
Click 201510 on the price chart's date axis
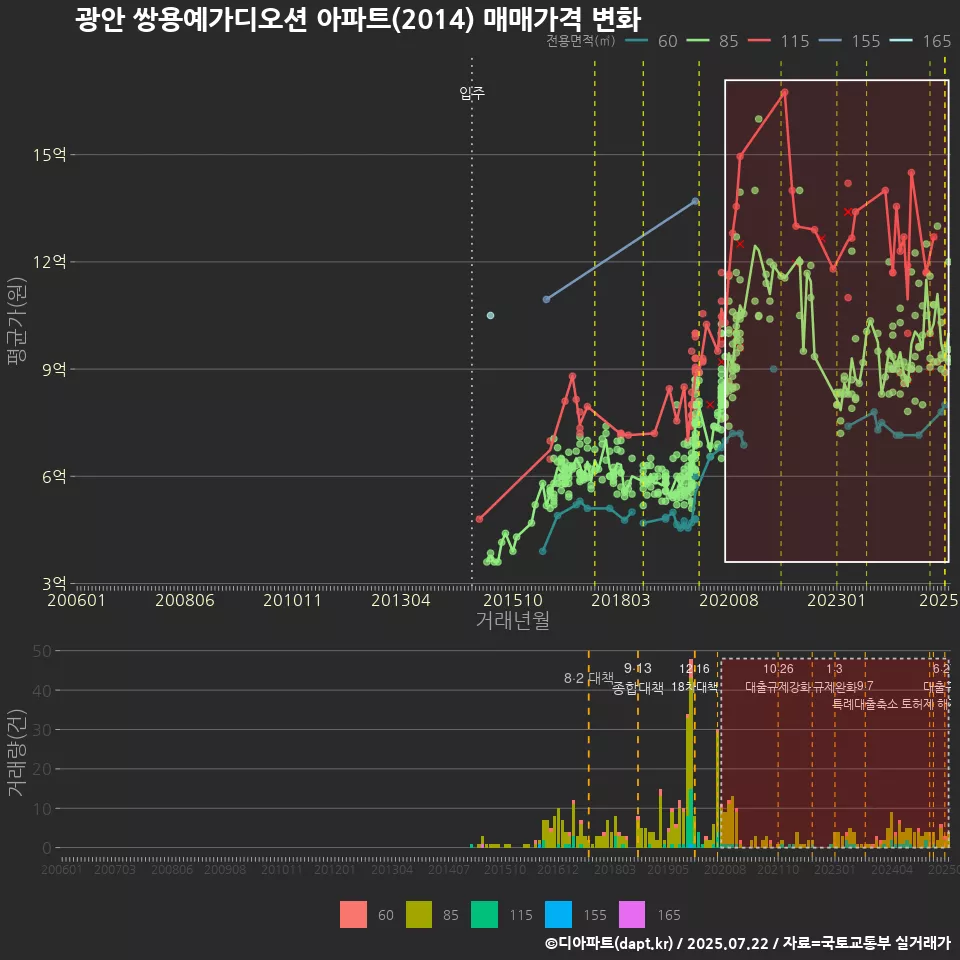click(513, 600)
